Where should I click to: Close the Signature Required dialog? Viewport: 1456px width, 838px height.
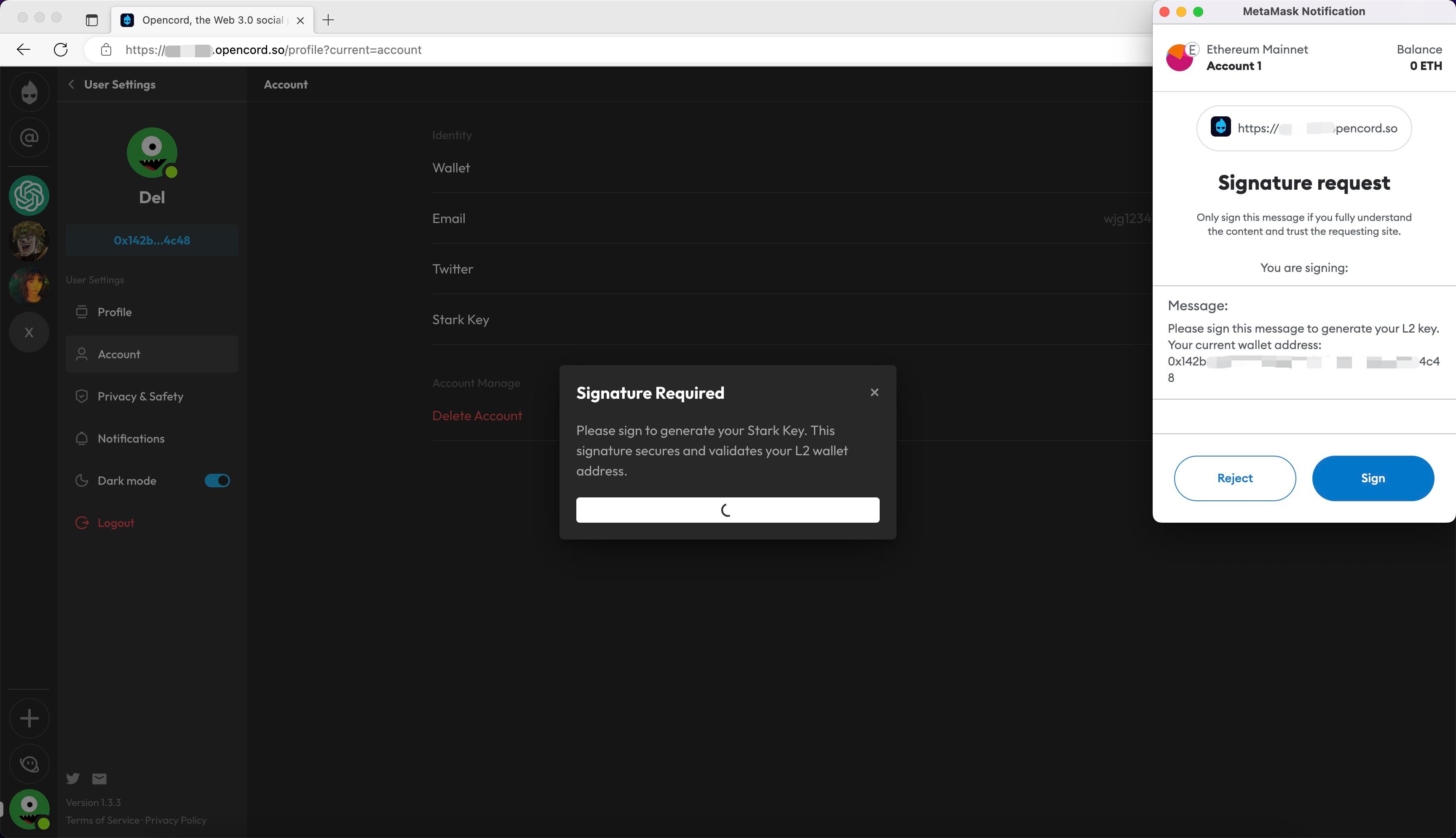[x=874, y=392]
